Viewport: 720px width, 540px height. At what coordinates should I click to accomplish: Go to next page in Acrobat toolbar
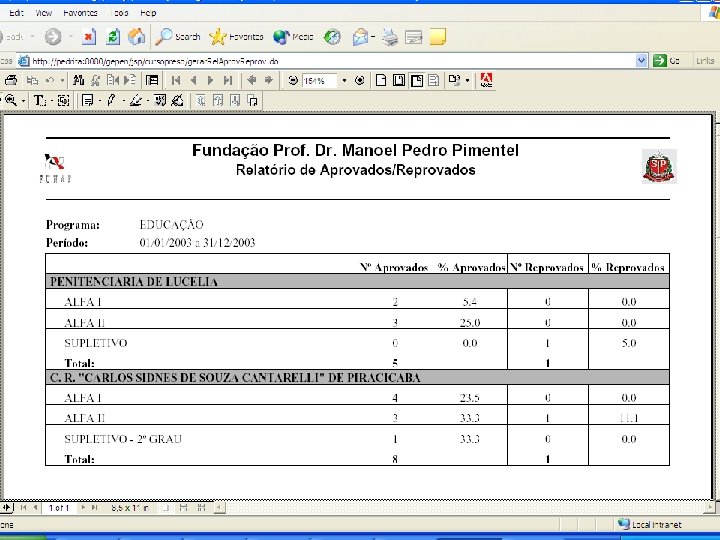[210, 80]
